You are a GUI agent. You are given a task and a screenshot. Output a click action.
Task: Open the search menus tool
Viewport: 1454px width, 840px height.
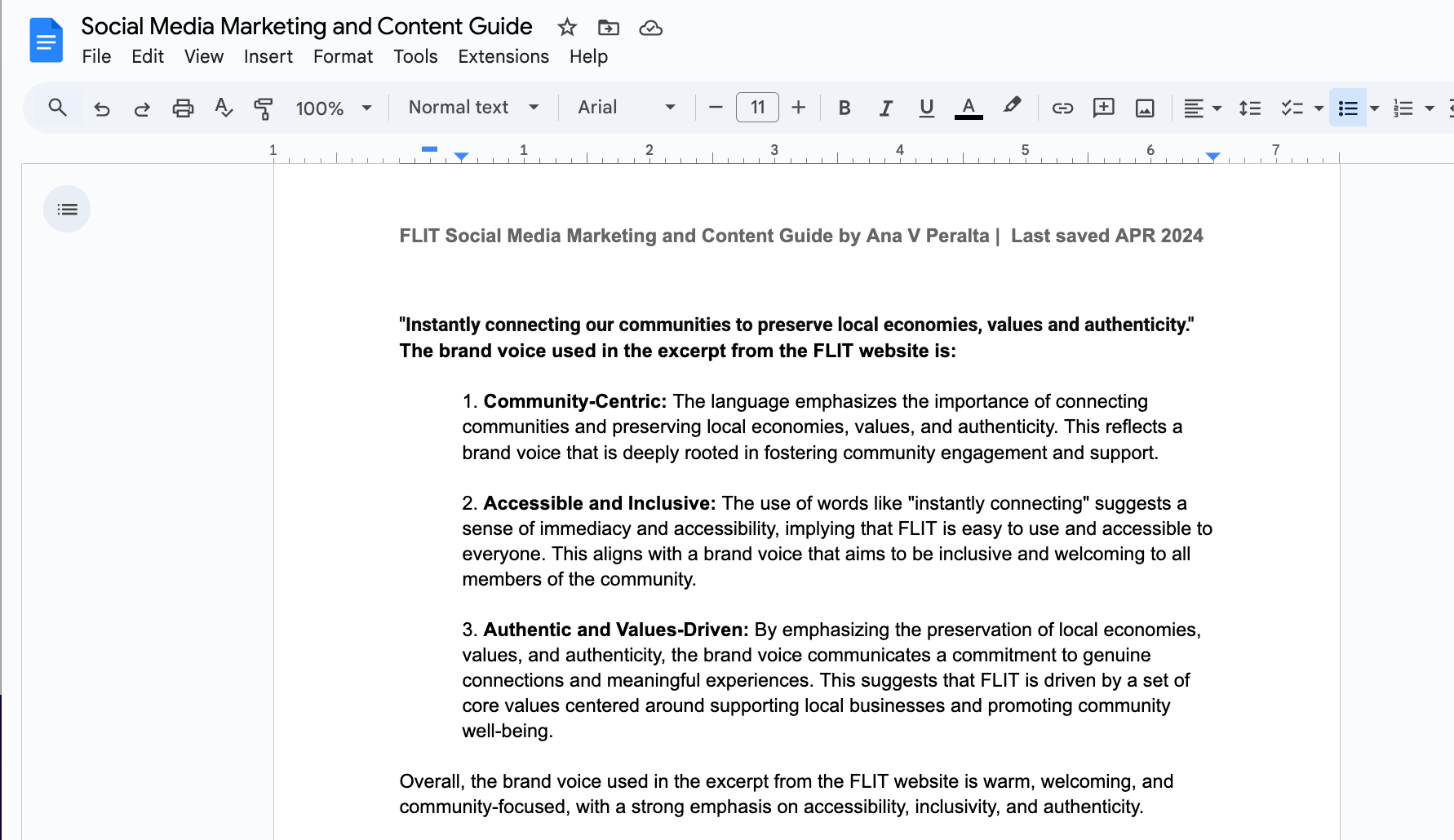click(57, 108)
